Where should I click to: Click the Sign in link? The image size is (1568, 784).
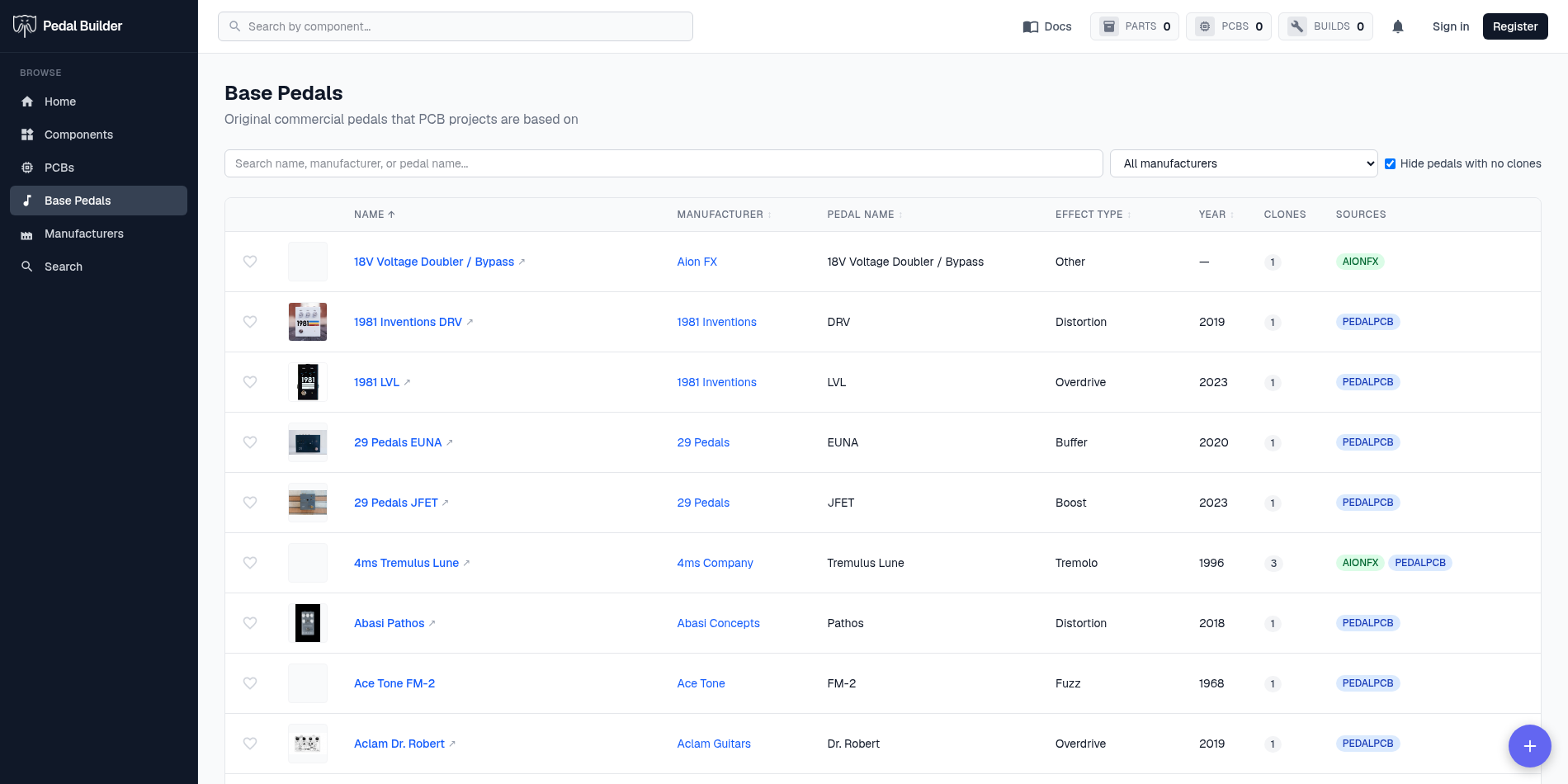click(x=1451, y=26)
